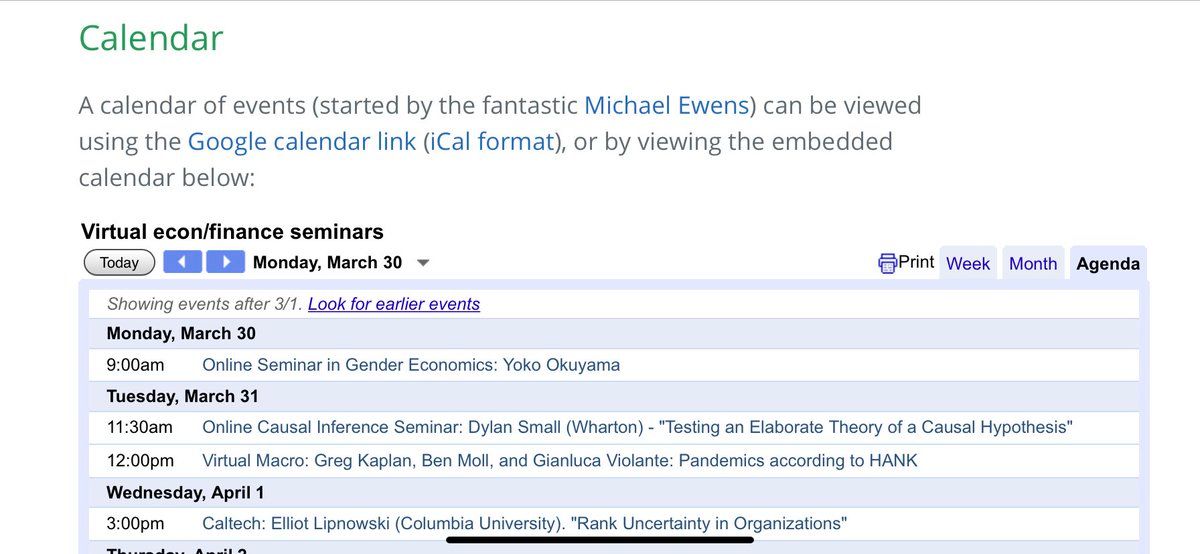Switch to the Week tab
The height and width of the screenshot is (554, 1200).
(x=968, y=264)
